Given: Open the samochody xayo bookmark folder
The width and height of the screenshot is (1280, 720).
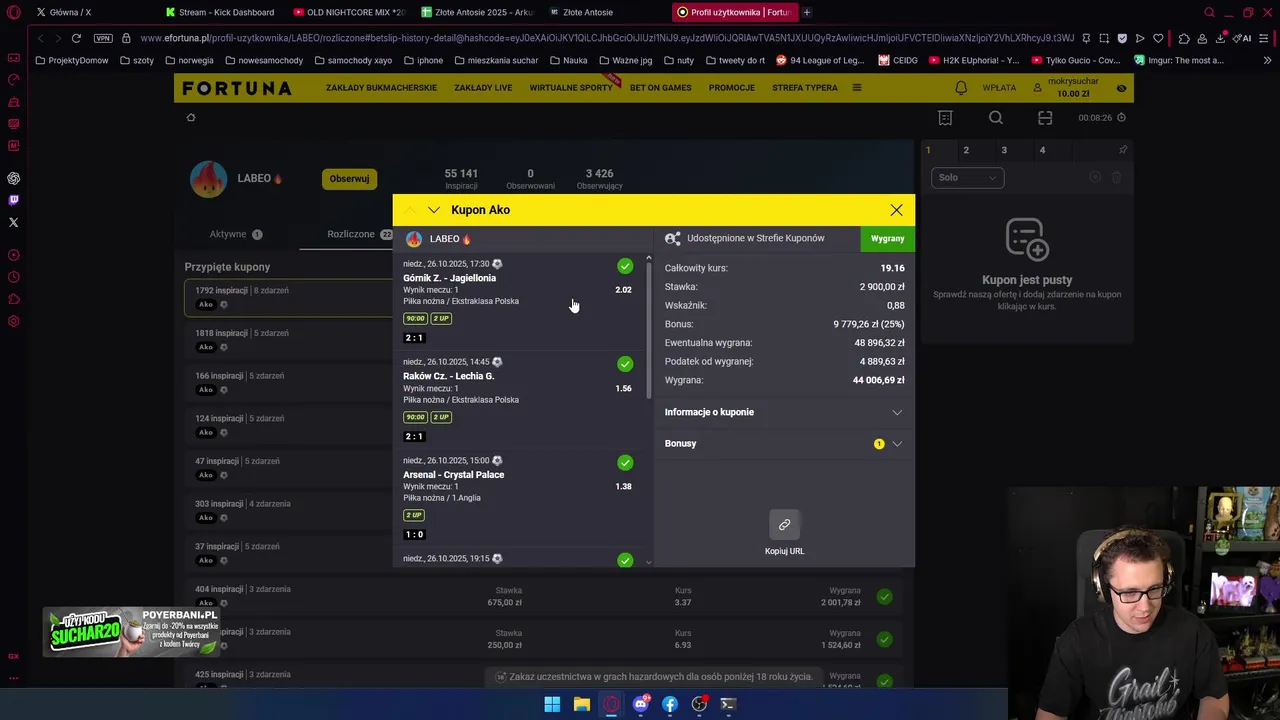Looking at the screenshot, I should (353, 60).
